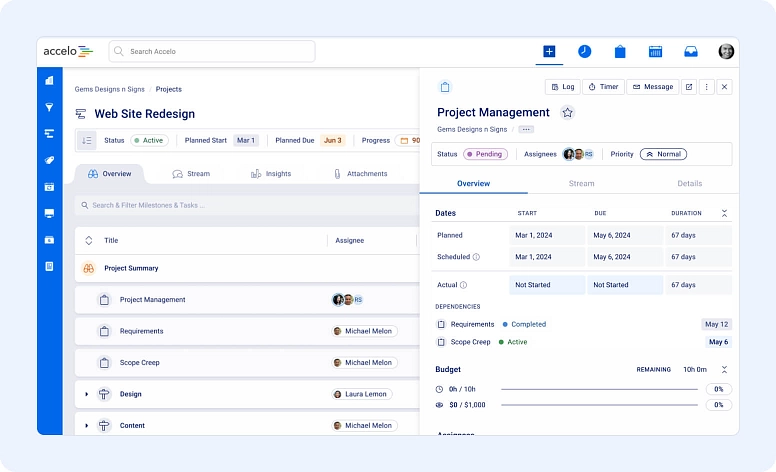Edit the Planned due date May 6, 2024
776x472 pixels.
625,236
